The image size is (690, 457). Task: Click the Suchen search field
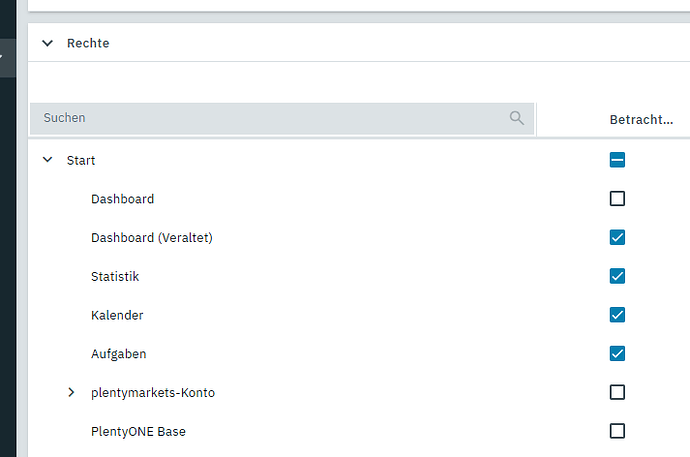point(282,118)
